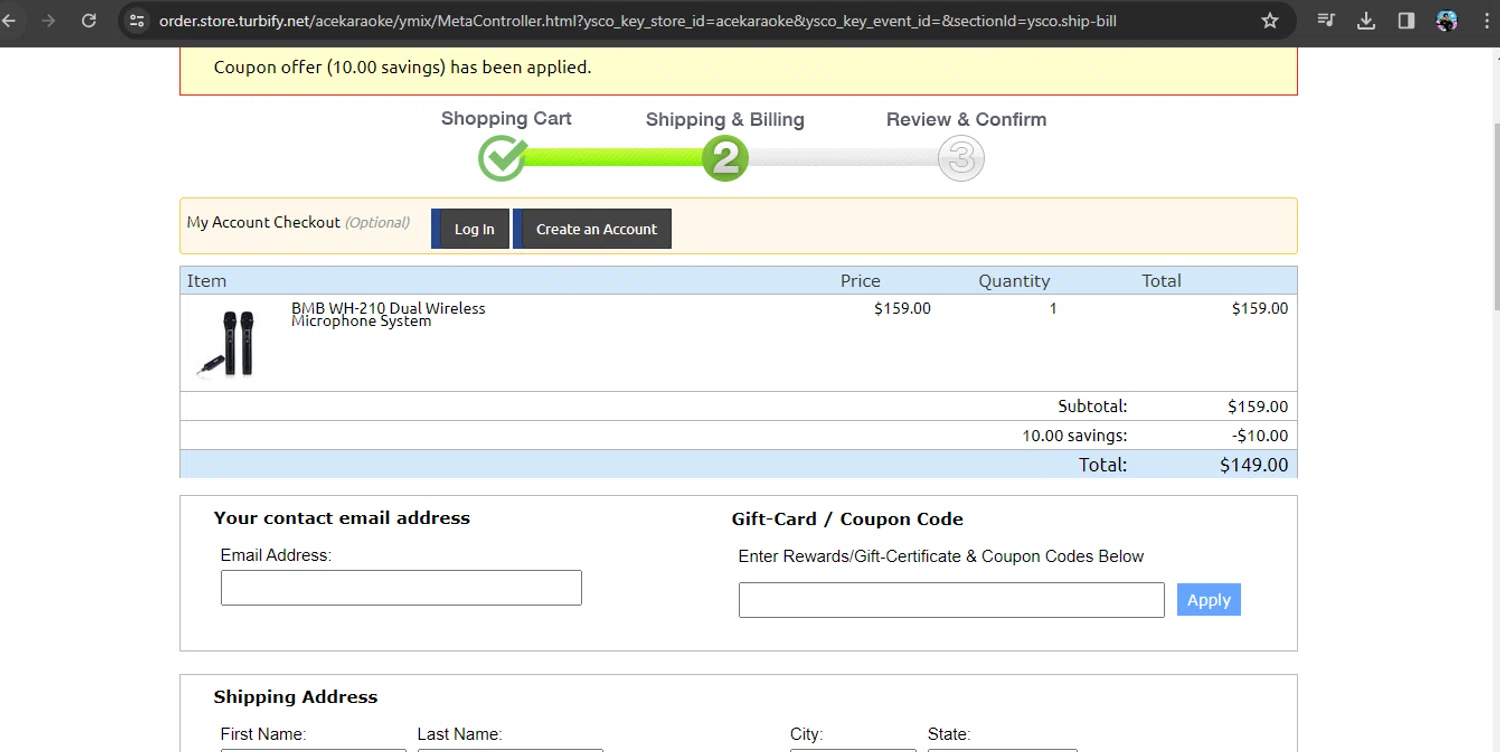
Task: Open the media control icon in the toolbar
Action: click(x=1326, y=20)
